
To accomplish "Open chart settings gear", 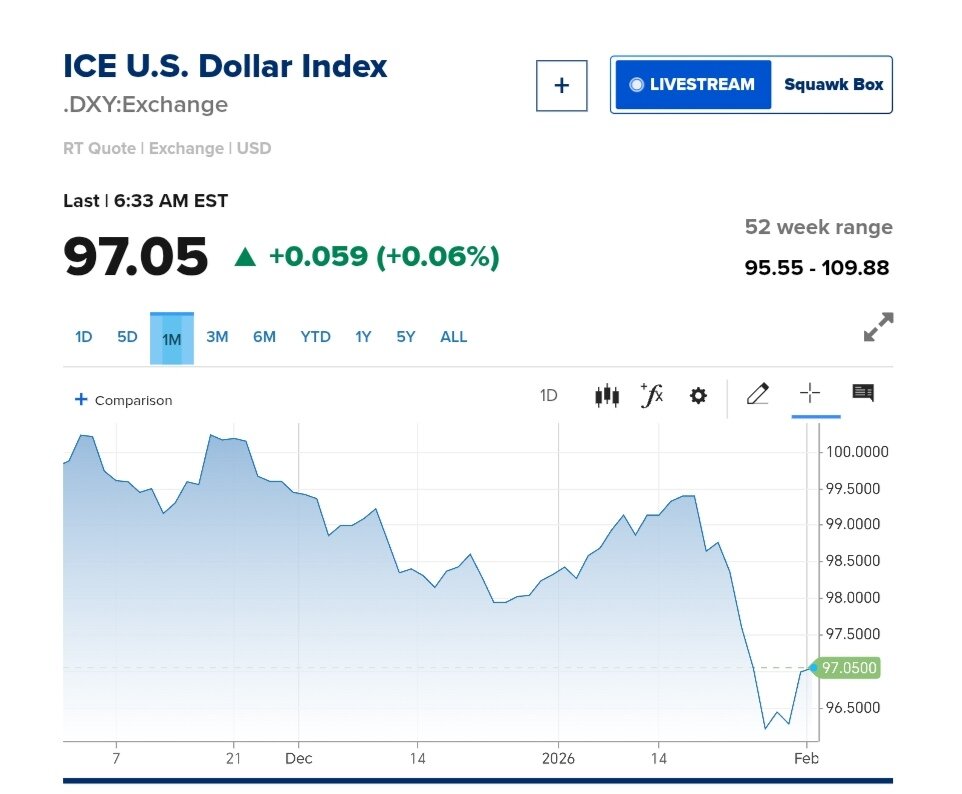I will tap(698, 395).
